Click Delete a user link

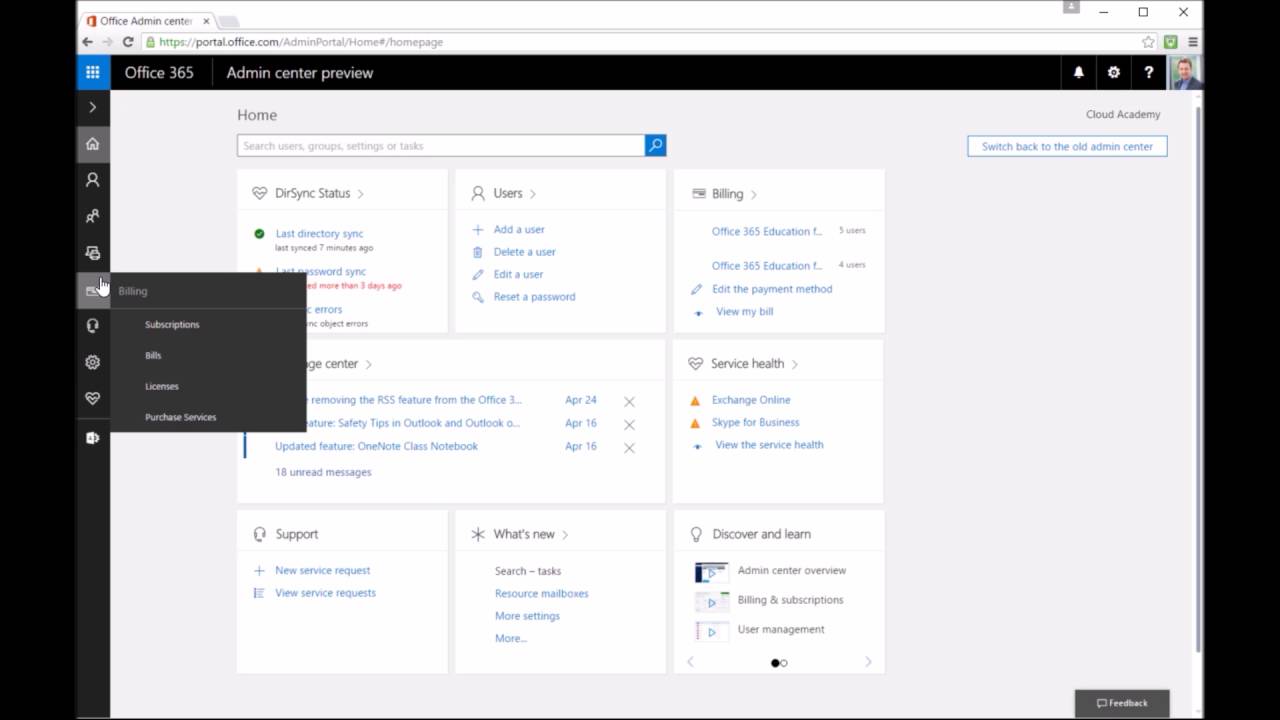[525, 252]
